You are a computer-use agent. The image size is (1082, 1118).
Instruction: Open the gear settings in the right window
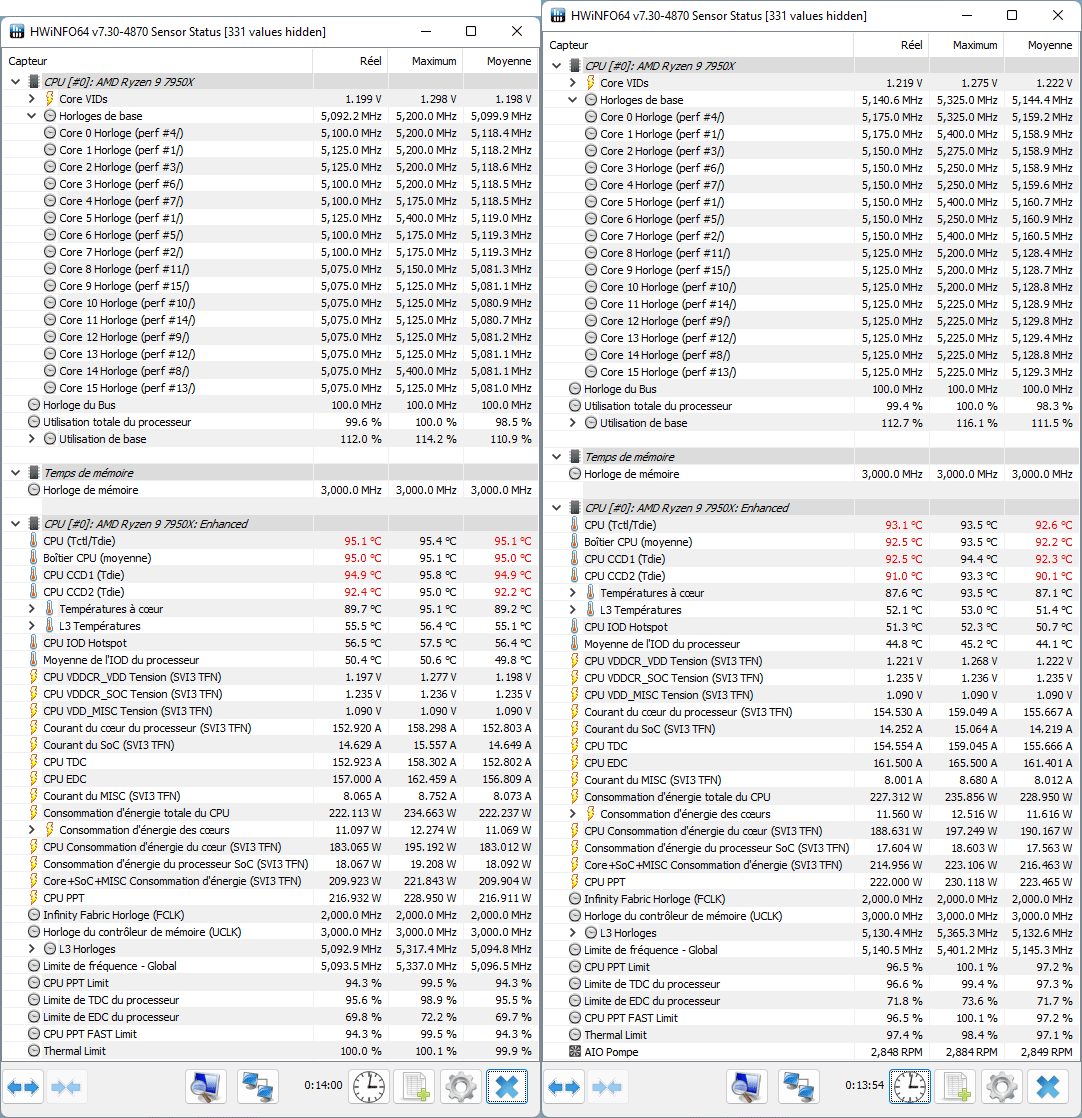(x=1000, y=1087)
